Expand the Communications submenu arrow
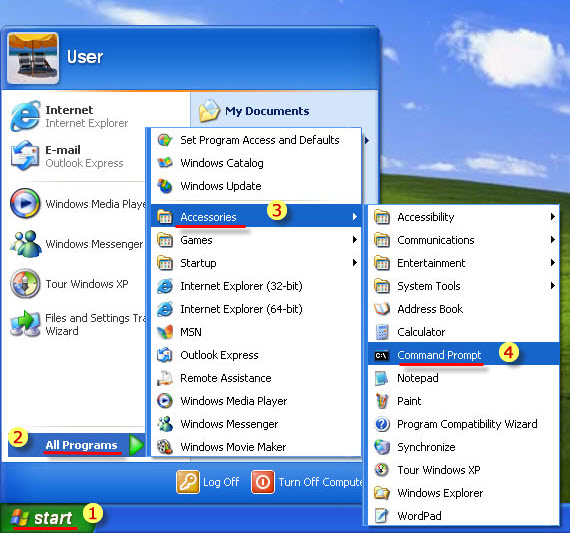Screen dimensions: 570x533 coord(553,240)
